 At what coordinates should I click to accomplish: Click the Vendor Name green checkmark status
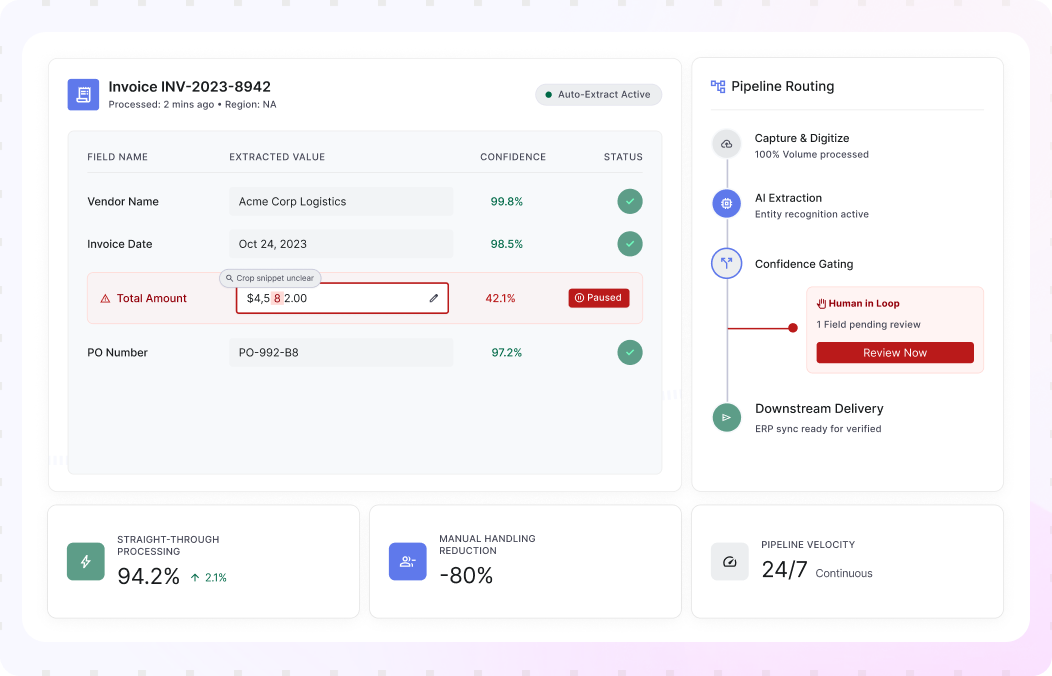pos(630,201)
